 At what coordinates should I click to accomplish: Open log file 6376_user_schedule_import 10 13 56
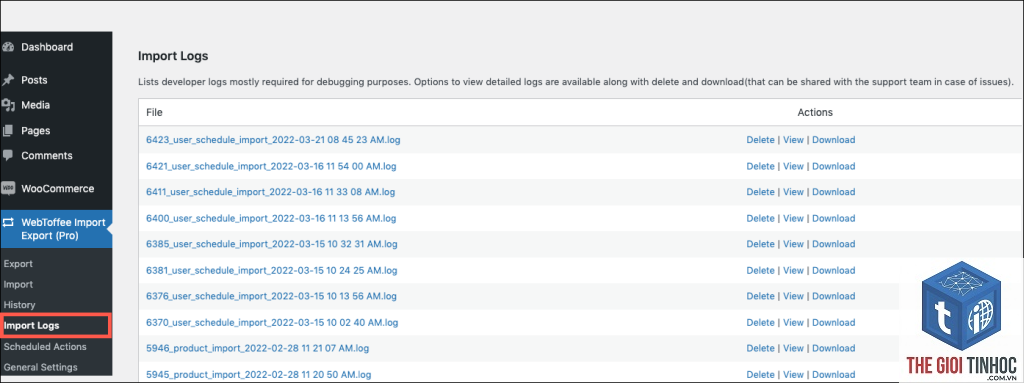(271, 297)
